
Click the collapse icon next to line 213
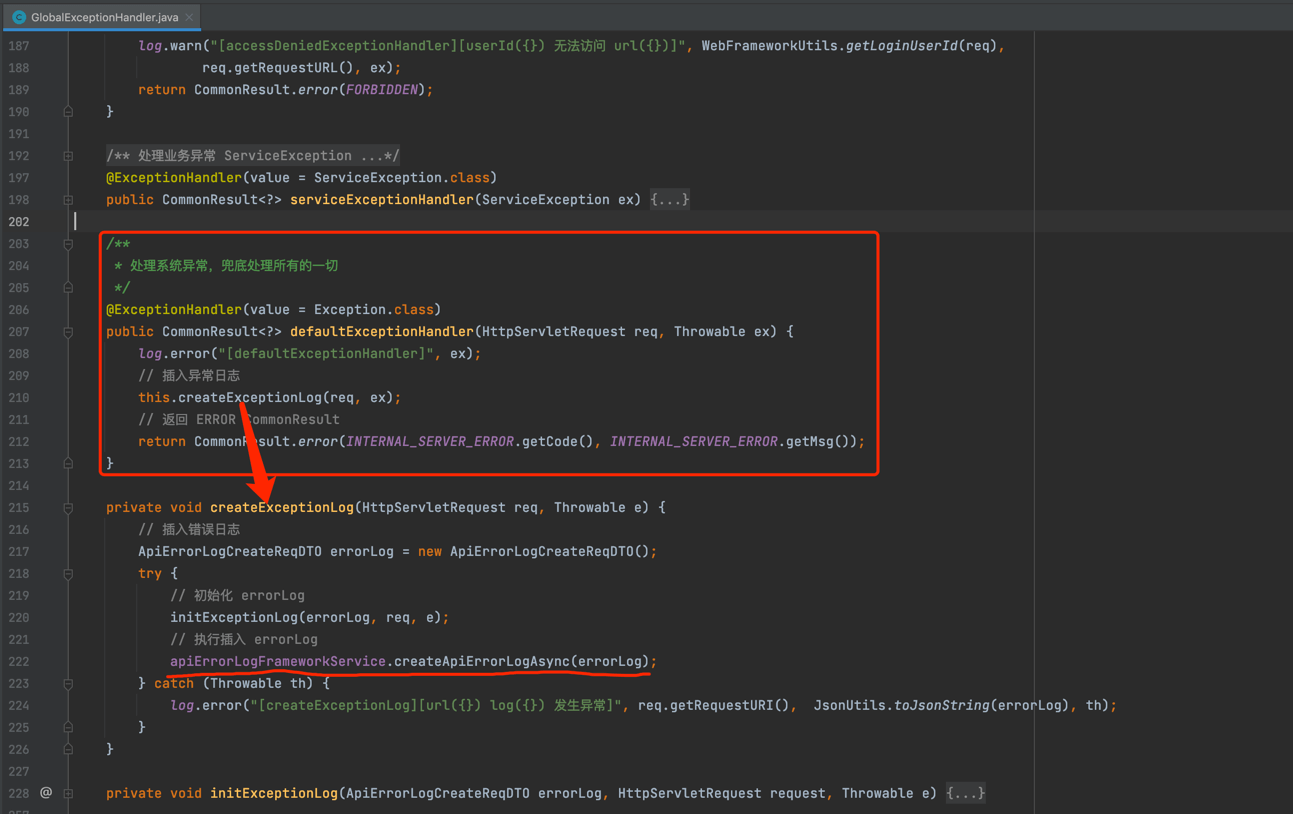pyautogui.click(x=68, y=463)
